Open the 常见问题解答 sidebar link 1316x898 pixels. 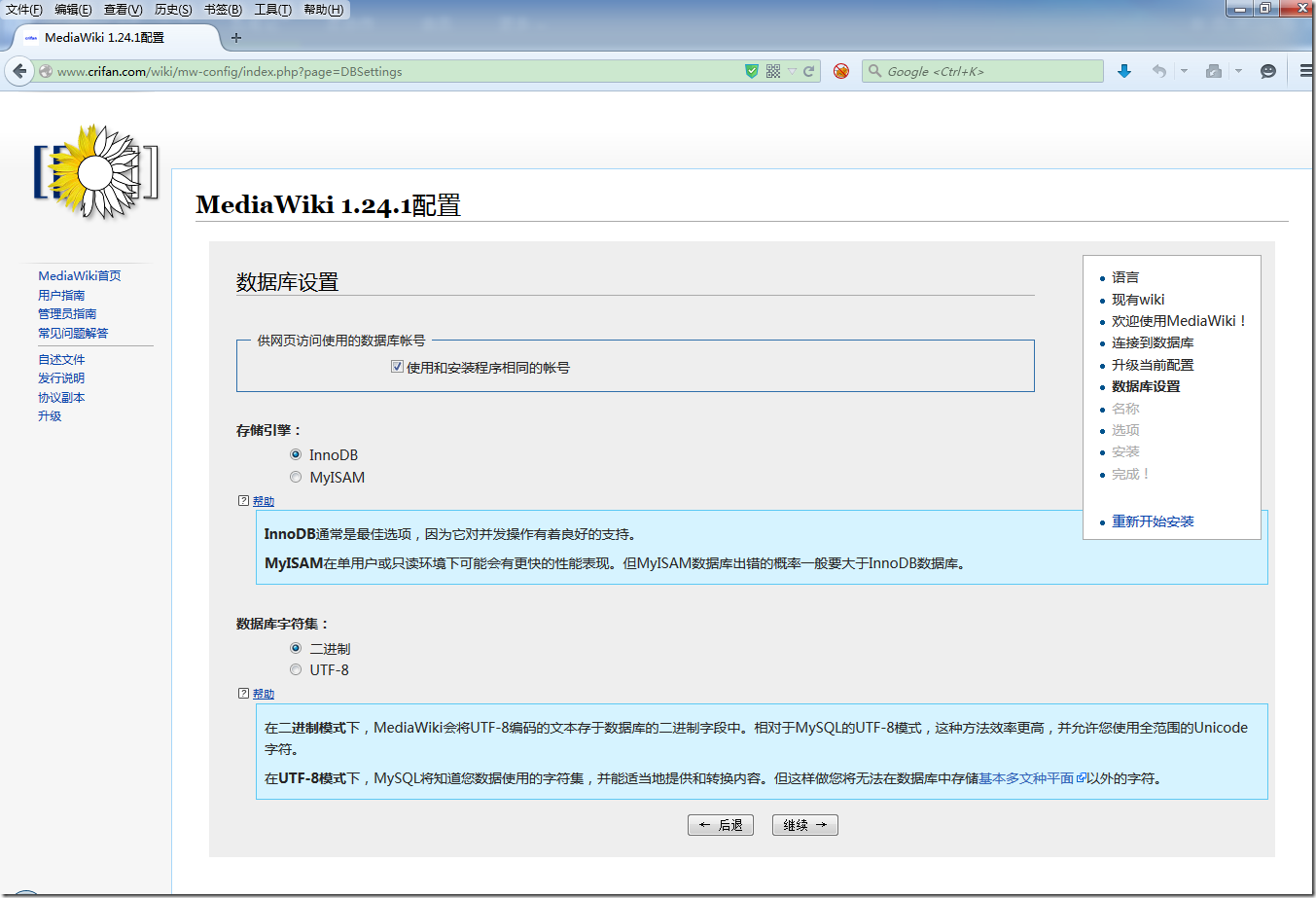tap(73, 333)
